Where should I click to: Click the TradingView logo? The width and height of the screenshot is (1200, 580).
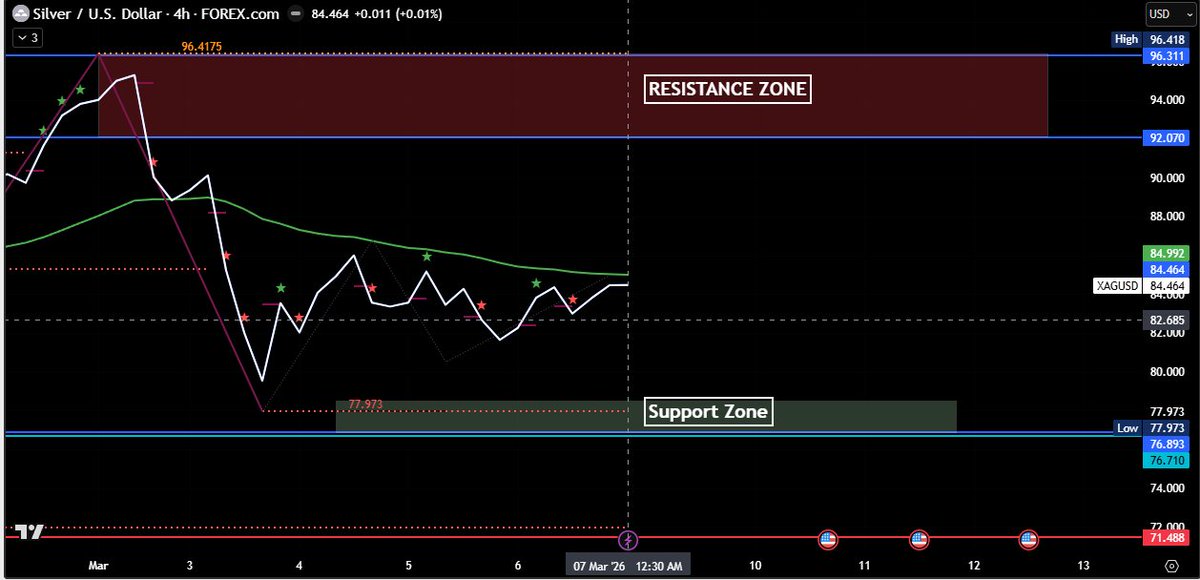29,532
